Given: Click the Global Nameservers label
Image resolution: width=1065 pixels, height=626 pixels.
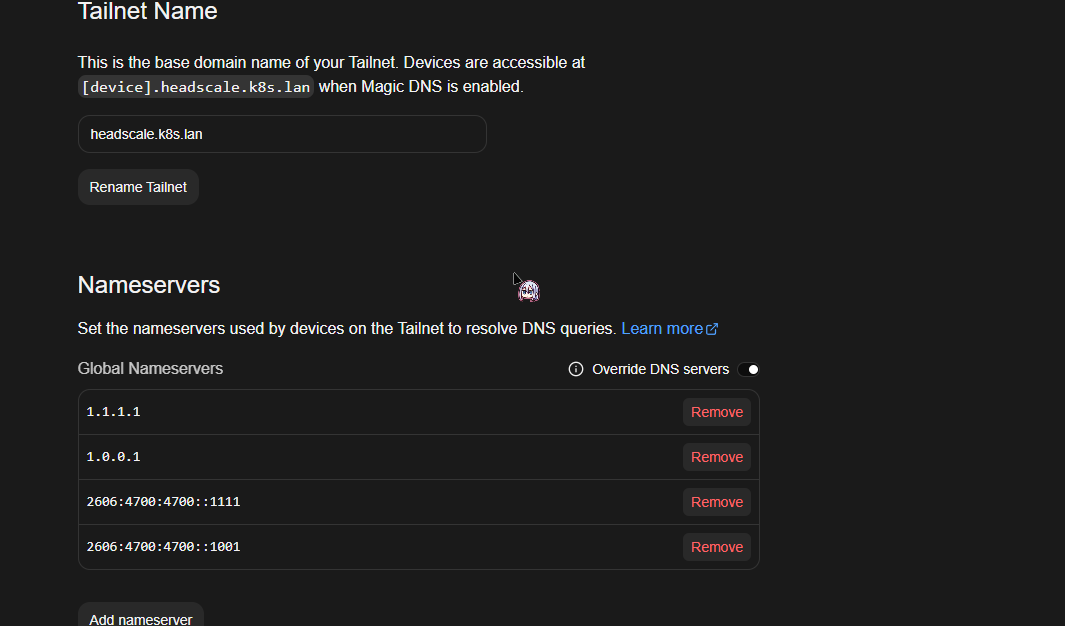Looking at the screenshot, I should click(150, 368).
